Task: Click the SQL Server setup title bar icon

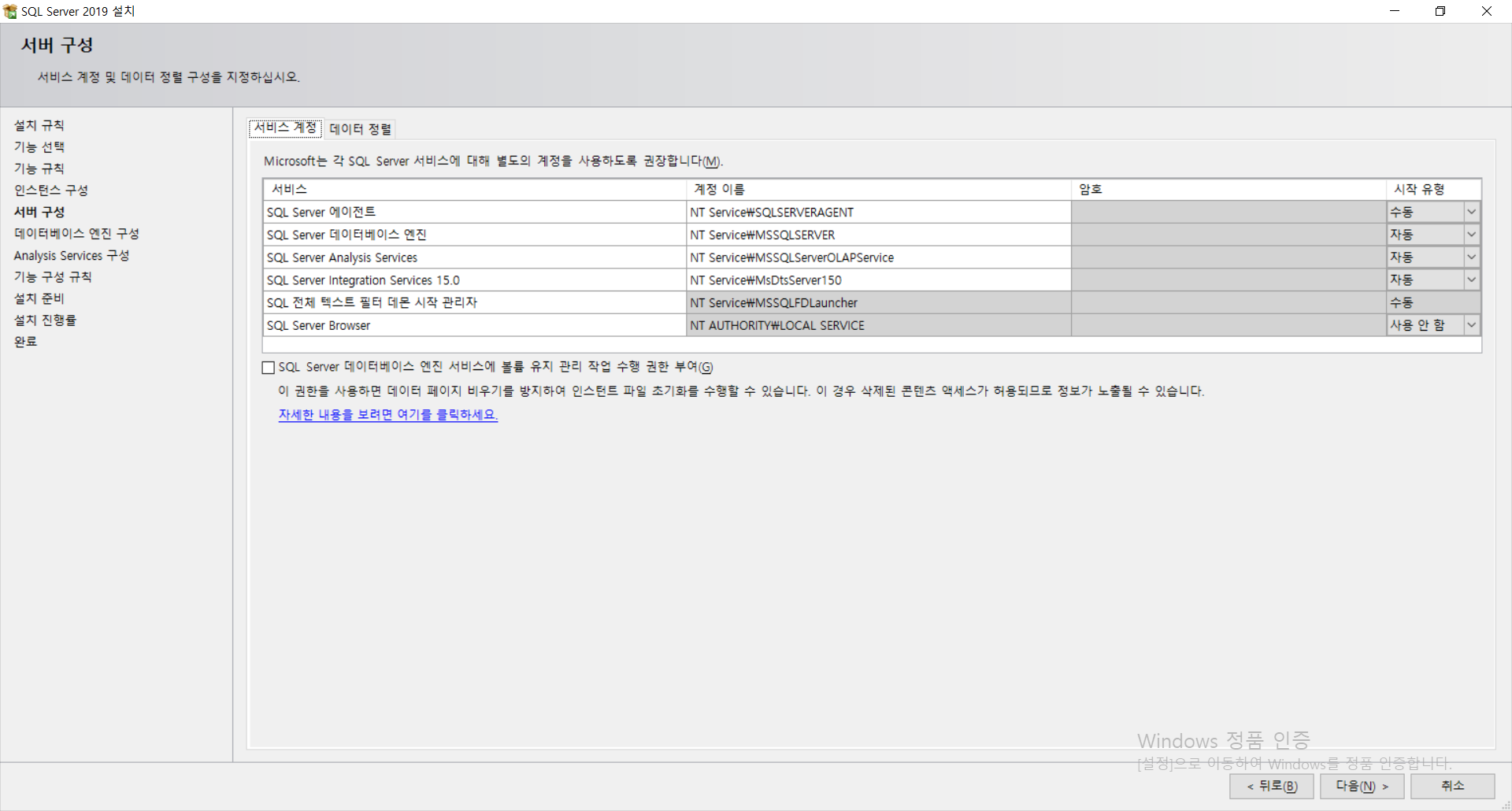Action: (10, 11)
